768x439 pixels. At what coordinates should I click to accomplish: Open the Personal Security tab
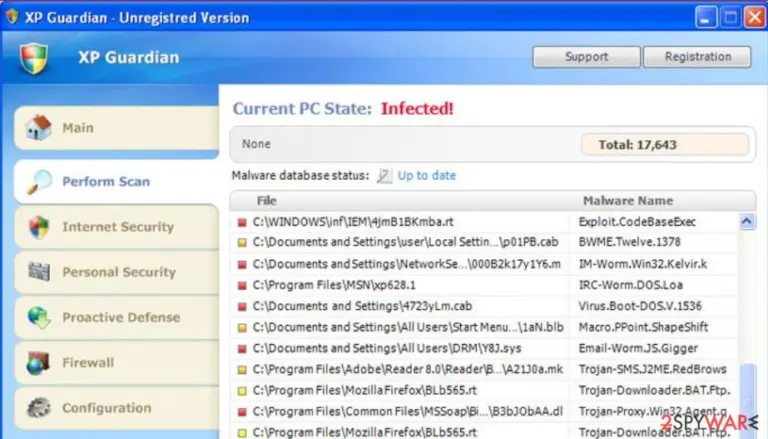pos(117,272)
